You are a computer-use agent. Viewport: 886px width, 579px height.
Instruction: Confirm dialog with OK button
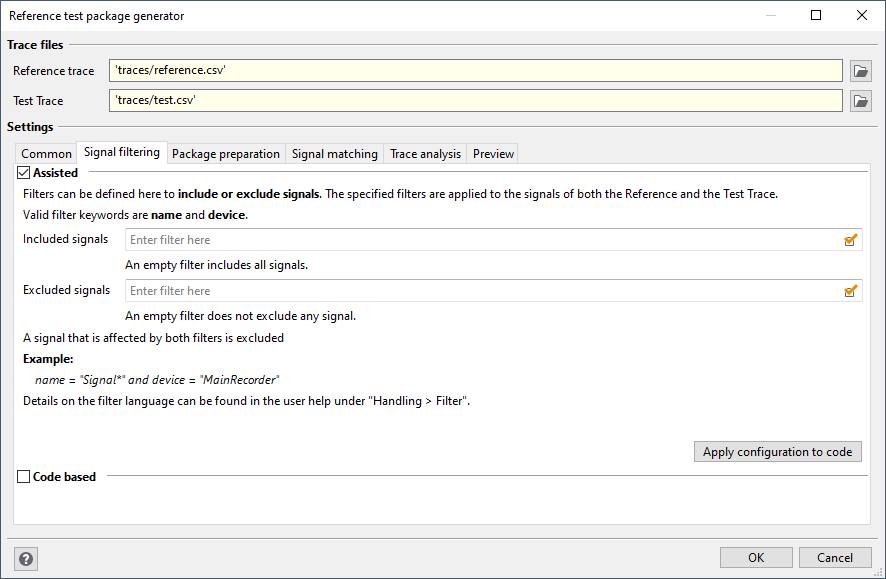pyautogui.click(x=756, y=558)
